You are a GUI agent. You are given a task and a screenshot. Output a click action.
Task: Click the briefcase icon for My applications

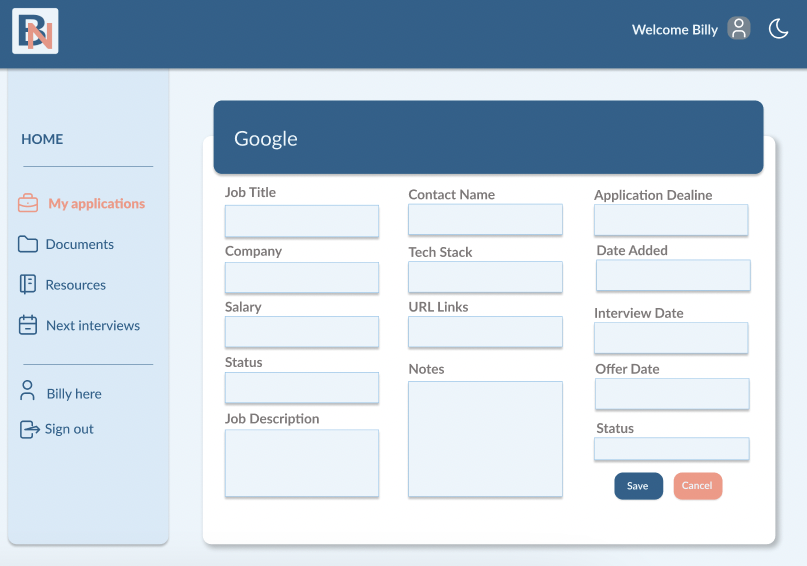28,203
